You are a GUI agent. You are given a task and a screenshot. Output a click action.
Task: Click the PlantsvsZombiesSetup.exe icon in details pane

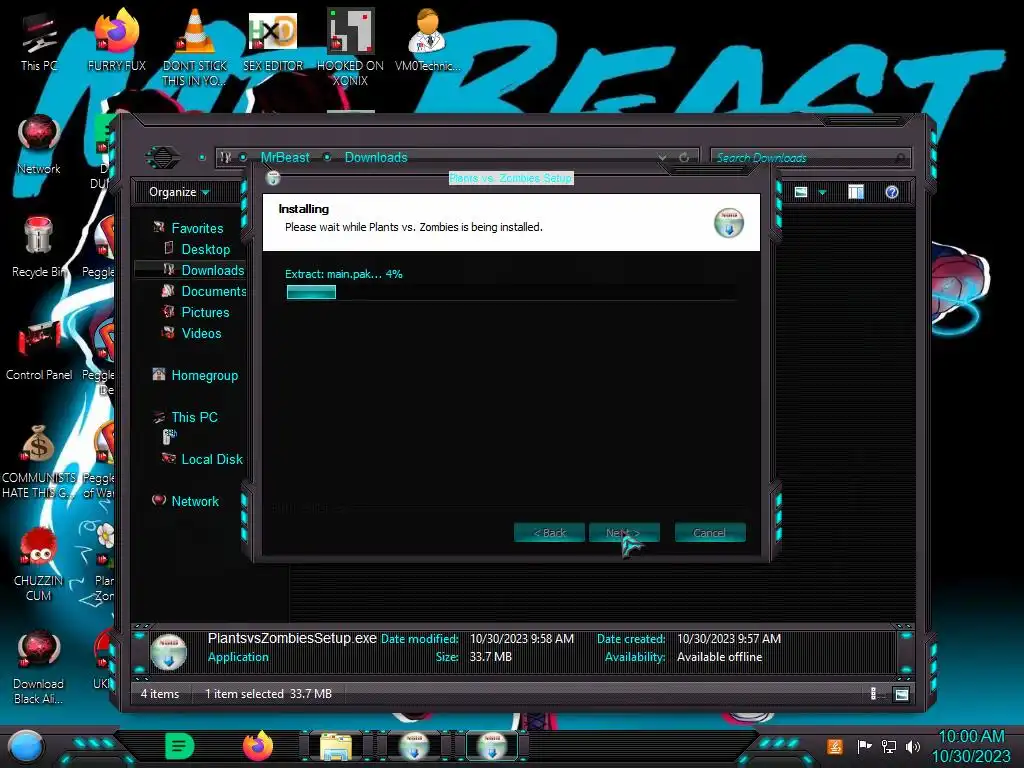click(x=168, y=651)
